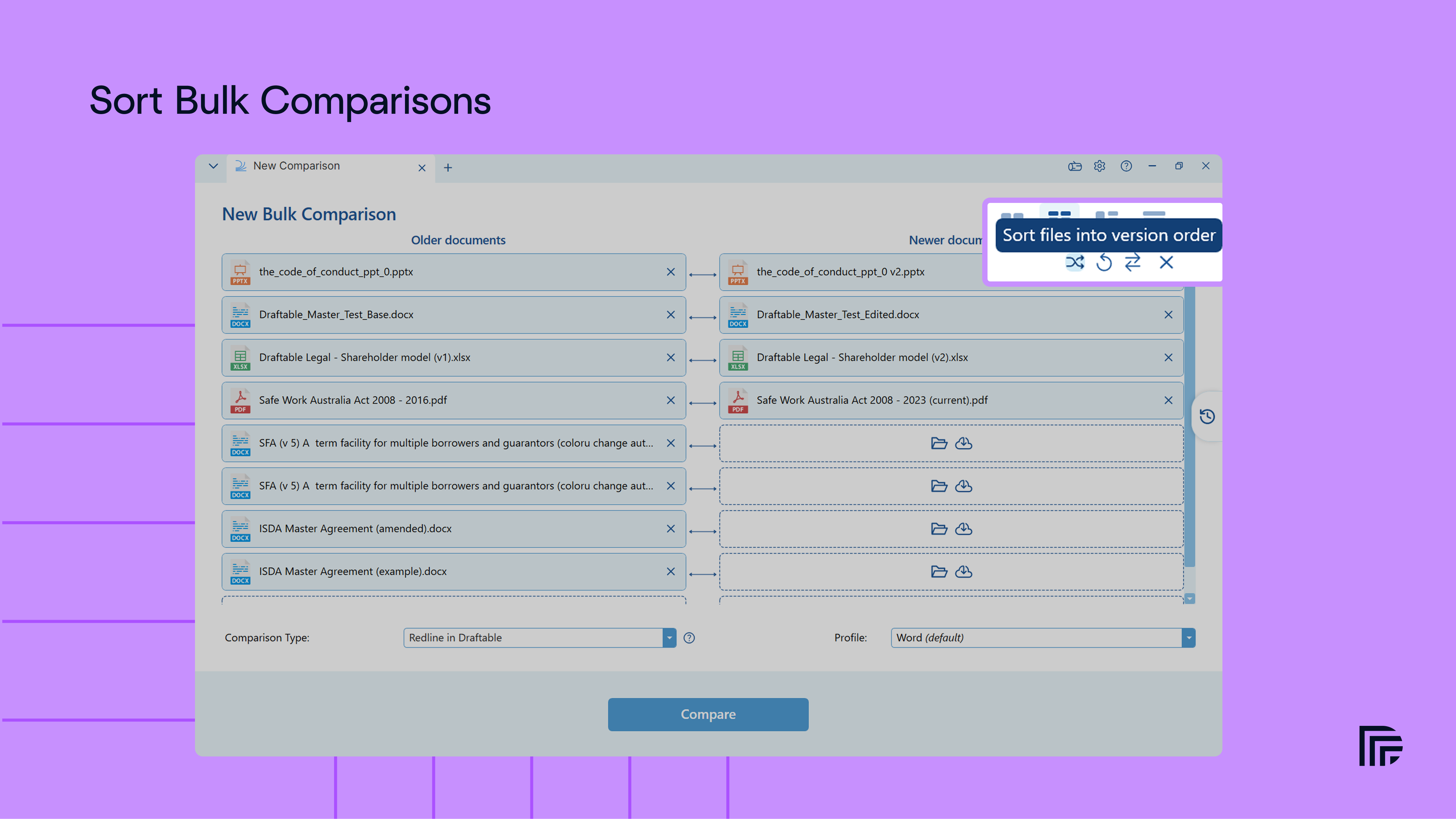Cloud import icon in first empty newer slot

pyautogui.click(x=964, y=443)
